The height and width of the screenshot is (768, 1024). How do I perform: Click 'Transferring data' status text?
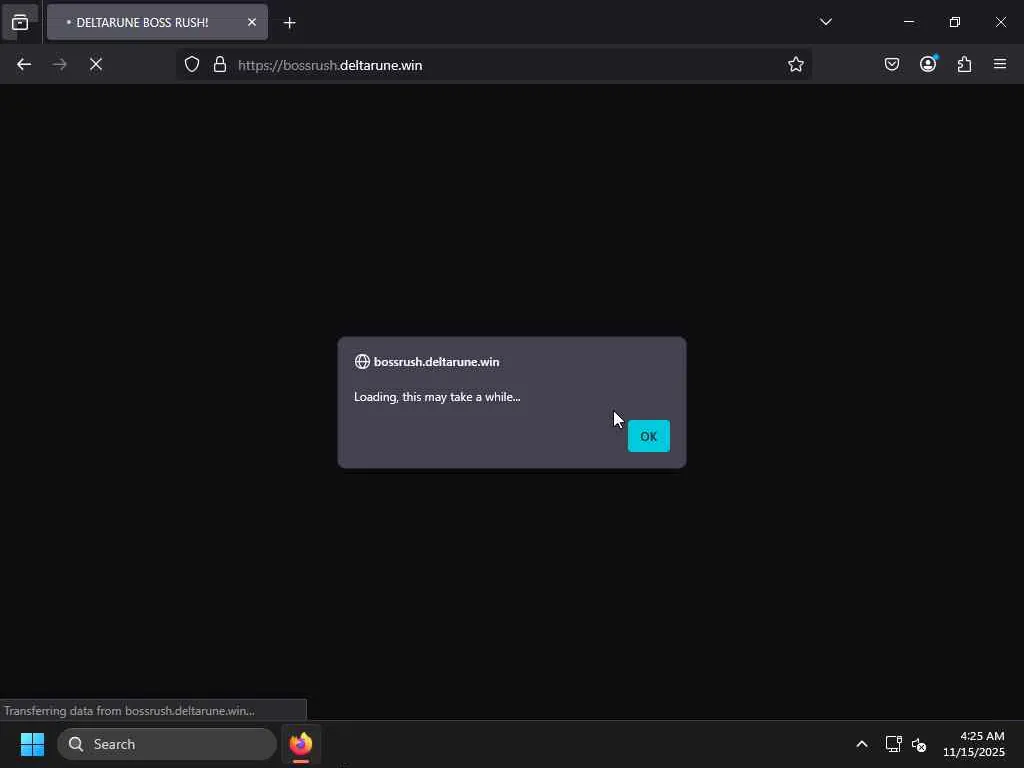[129, 711]
